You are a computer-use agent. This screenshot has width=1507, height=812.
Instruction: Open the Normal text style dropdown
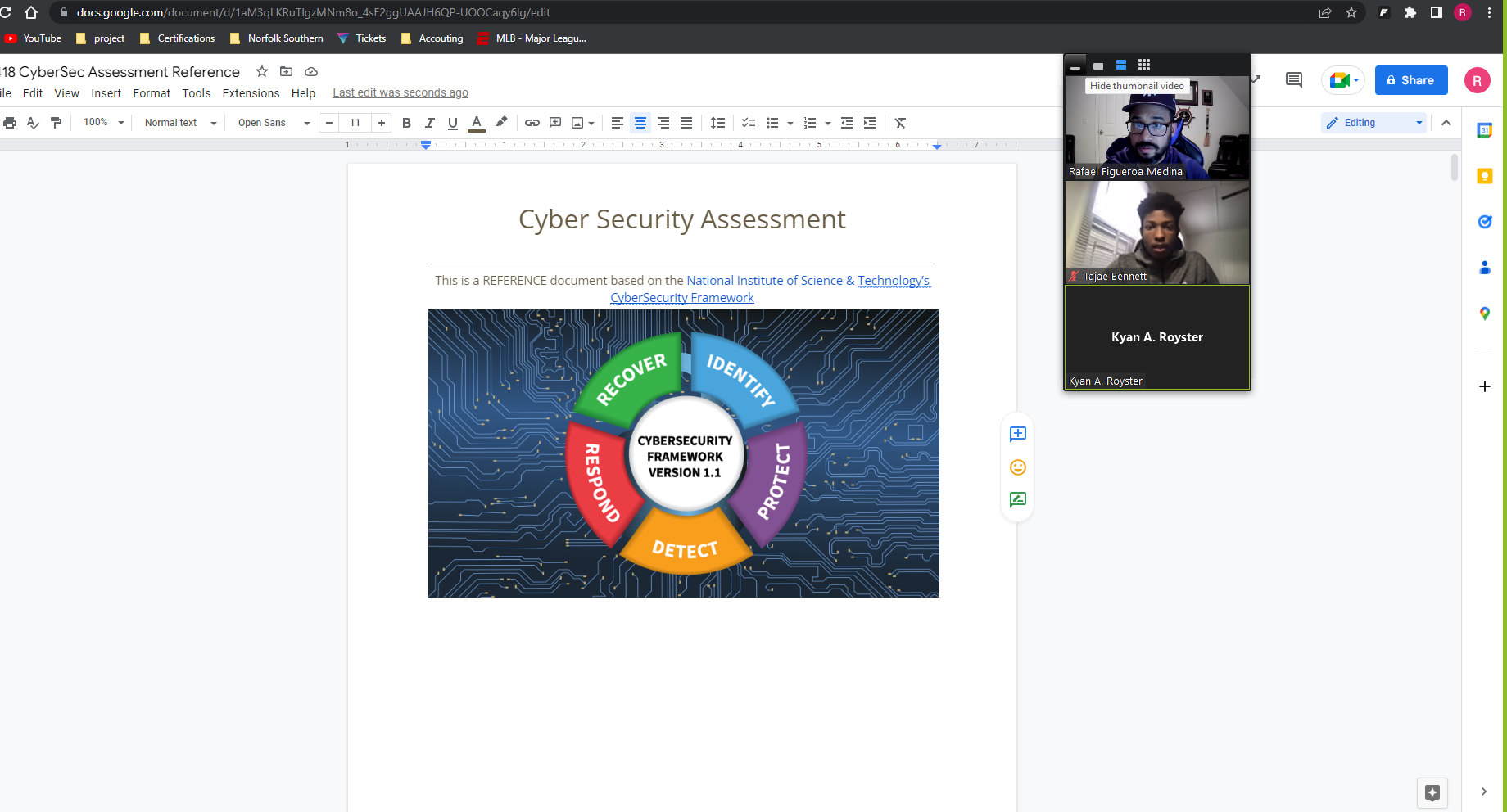coord(180,123)
